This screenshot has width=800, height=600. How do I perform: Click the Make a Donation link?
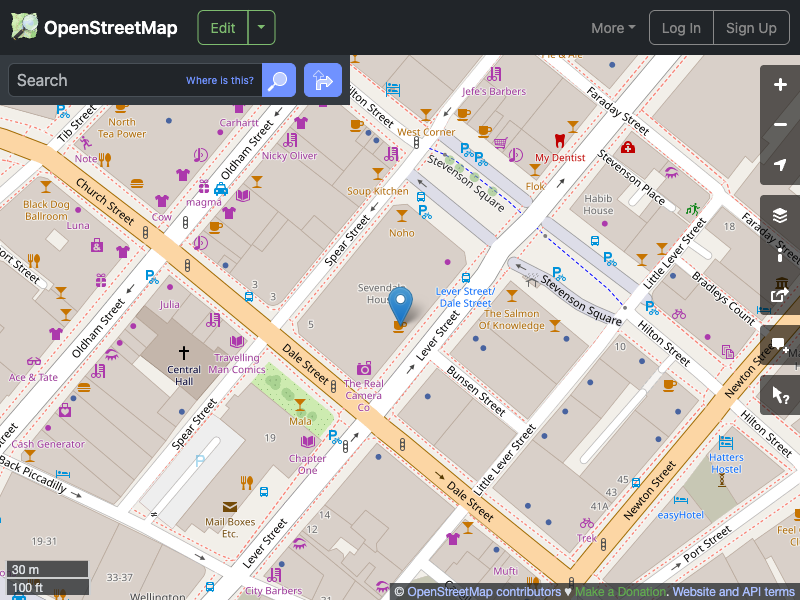click(620, 591)
